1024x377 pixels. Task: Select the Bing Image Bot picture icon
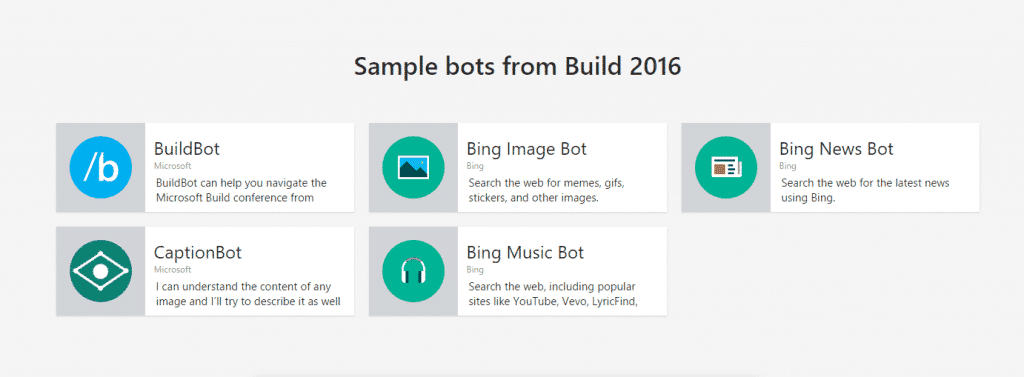413,167
